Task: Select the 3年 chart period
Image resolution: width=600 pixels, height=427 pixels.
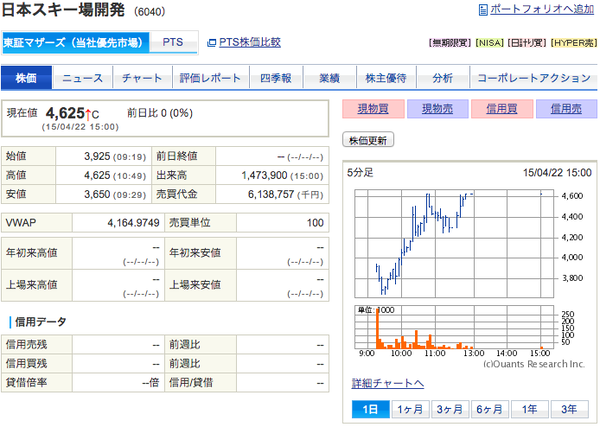Action: coord(569,409)
